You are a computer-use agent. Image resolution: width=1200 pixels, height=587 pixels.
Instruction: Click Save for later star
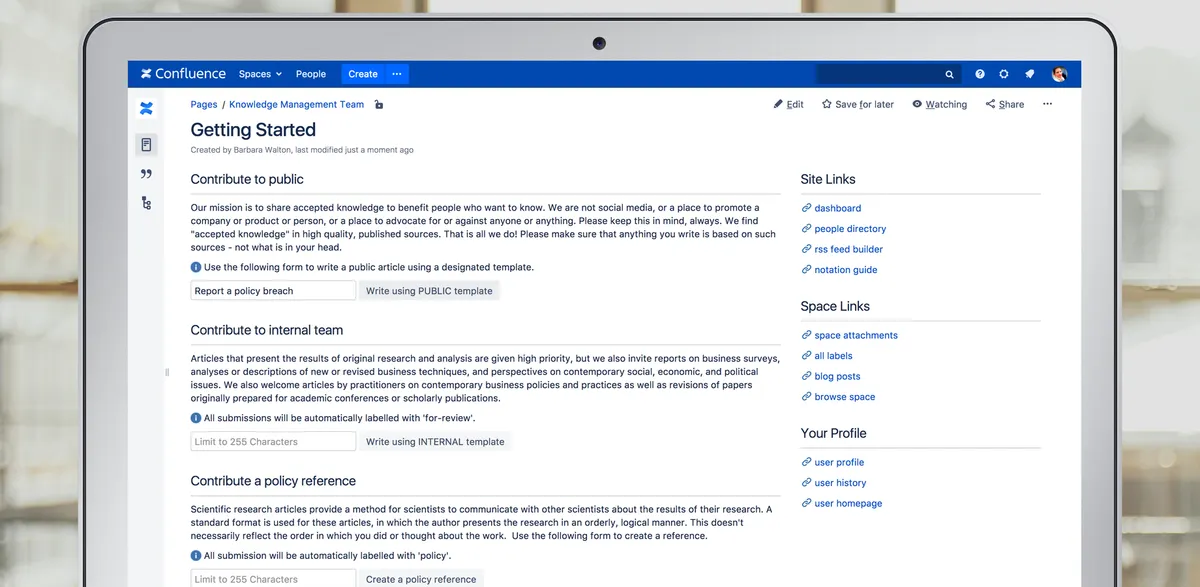tap(858, 104)
